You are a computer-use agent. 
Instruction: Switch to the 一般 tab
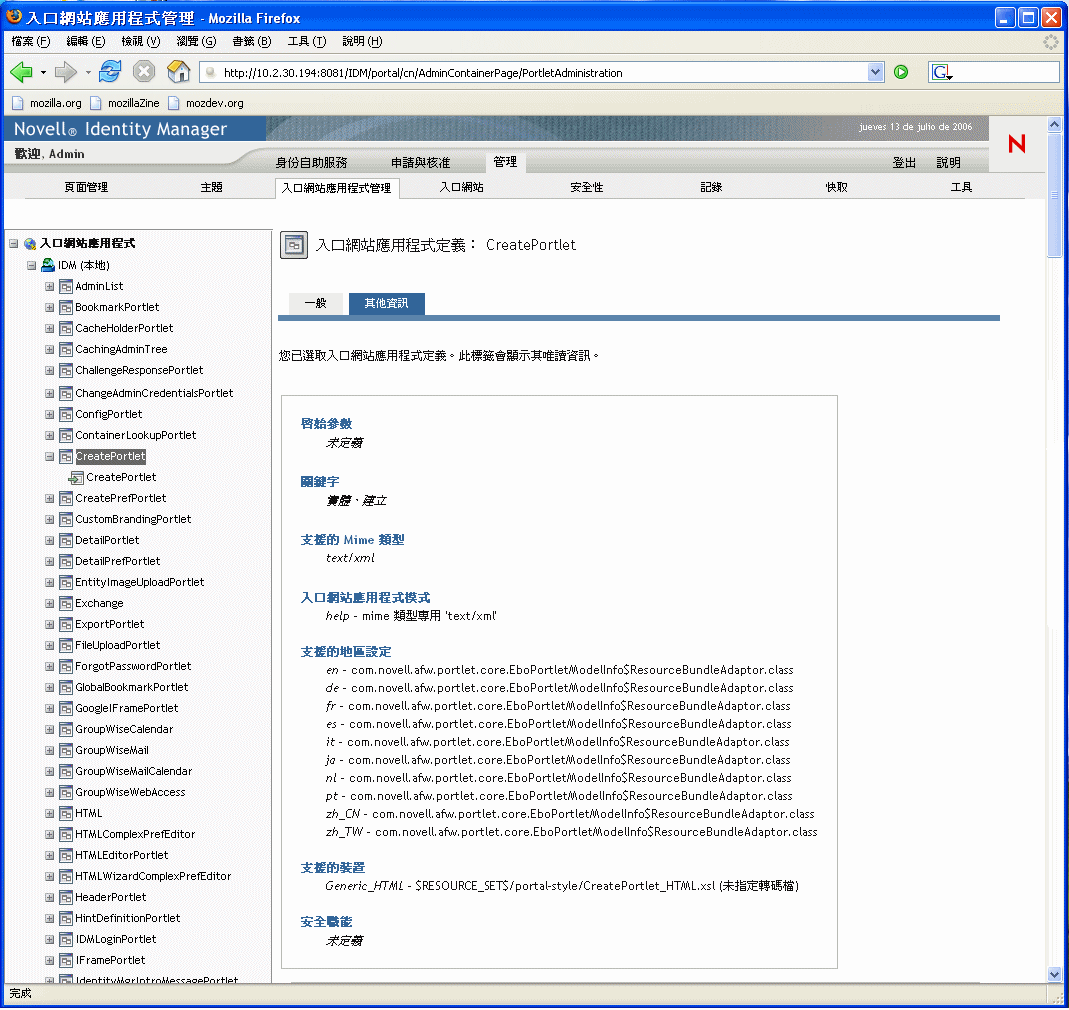pos(316,303)
